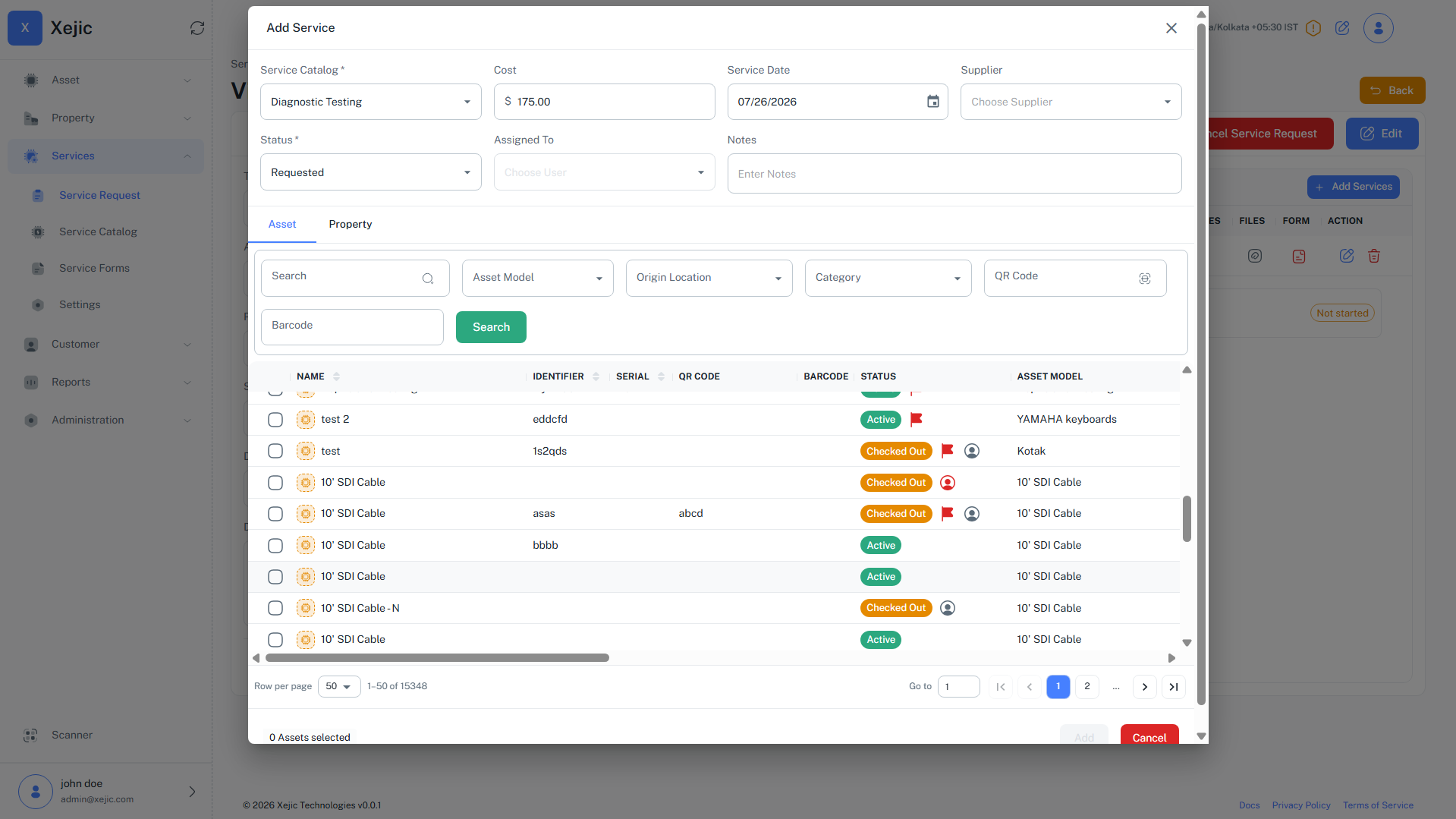The width and height of the screenshot is (1456, 819).
Task: Click user icon on 10' SDI Cable-N row
Action: [948, 608]
